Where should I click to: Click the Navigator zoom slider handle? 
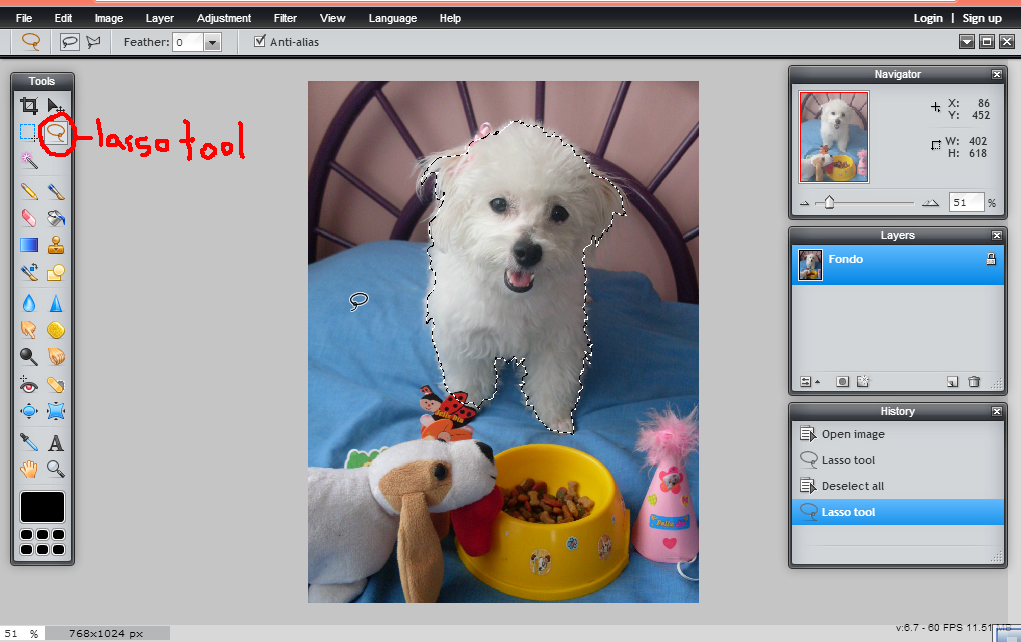click(x=829, y=202)
